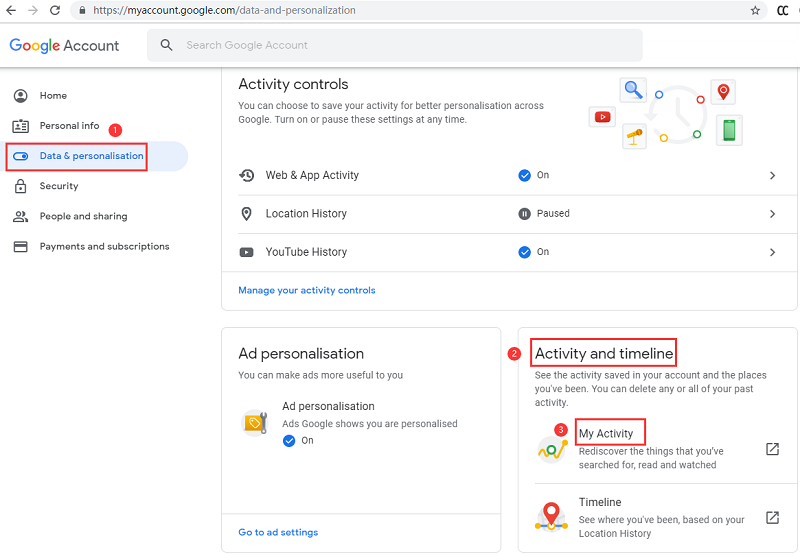Click the Location History label
Image resolution: width=800 pixels, height=554 pixels.
306,214
